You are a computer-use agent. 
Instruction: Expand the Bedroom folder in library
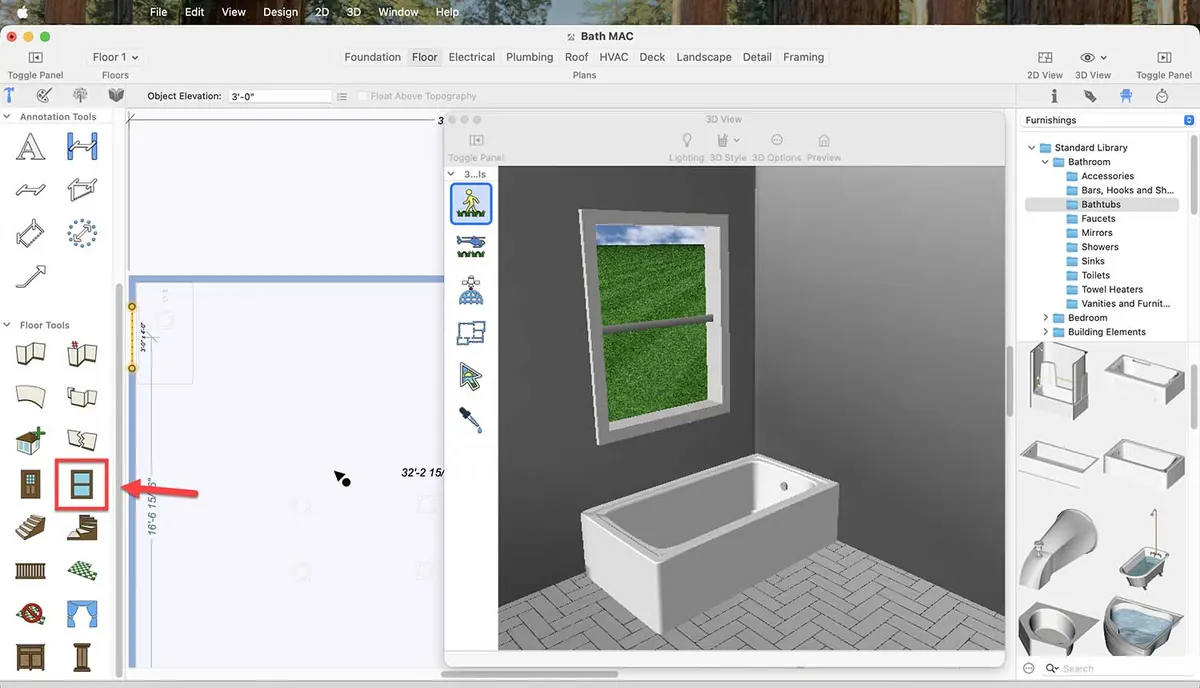point(1046,318)
